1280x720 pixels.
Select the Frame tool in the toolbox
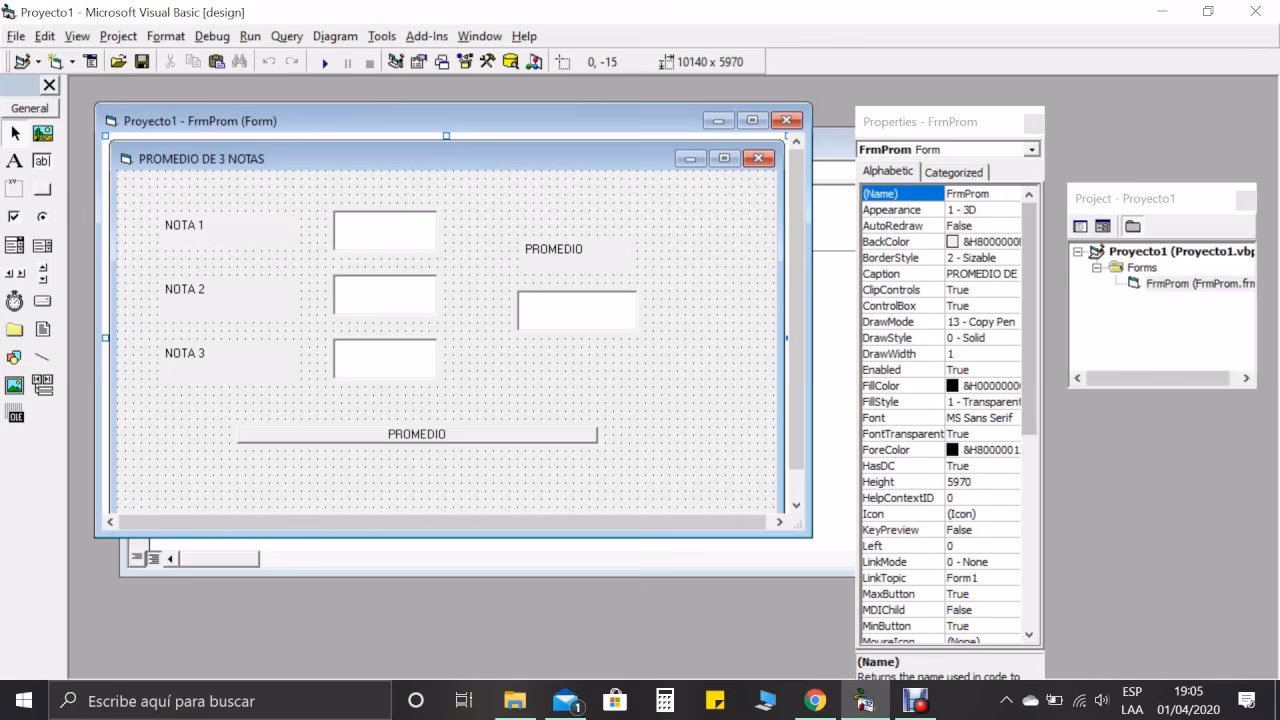coord(15,189)
